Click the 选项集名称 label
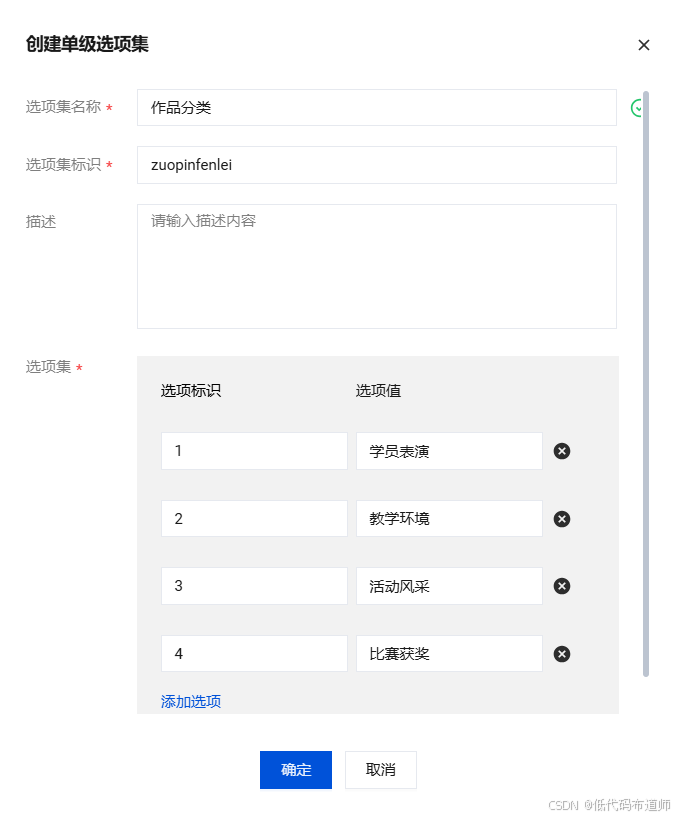The height and width of the screenshot is (819, 678). coord(63,107)
